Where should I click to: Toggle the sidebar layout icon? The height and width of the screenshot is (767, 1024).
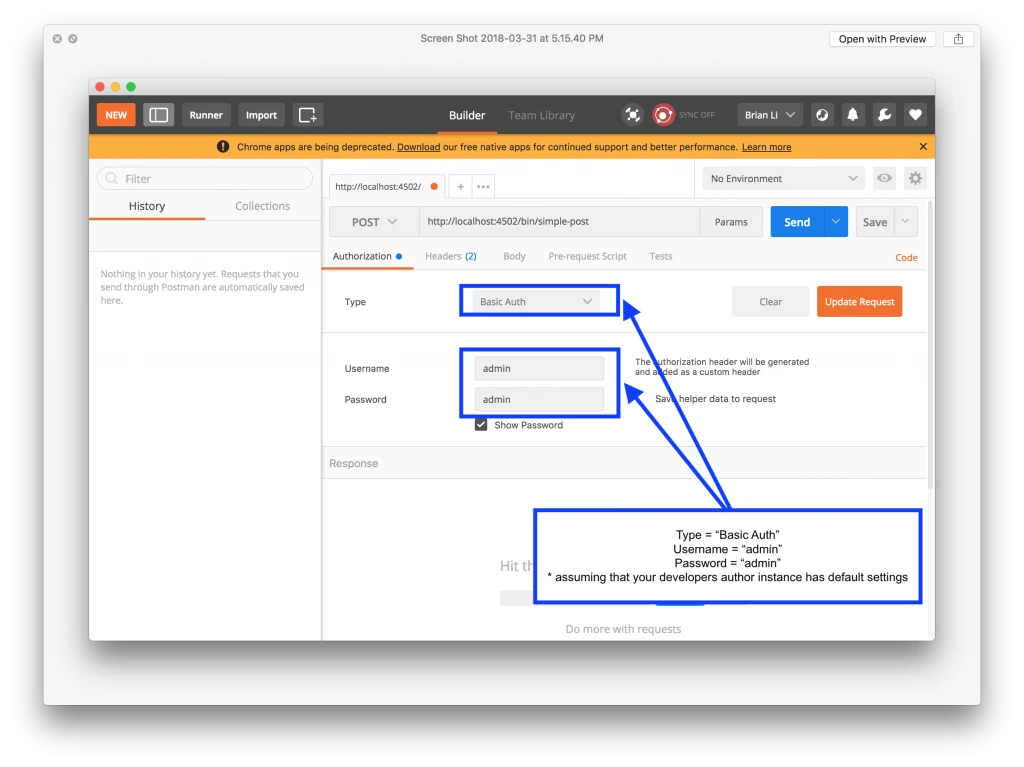point(159,115)
